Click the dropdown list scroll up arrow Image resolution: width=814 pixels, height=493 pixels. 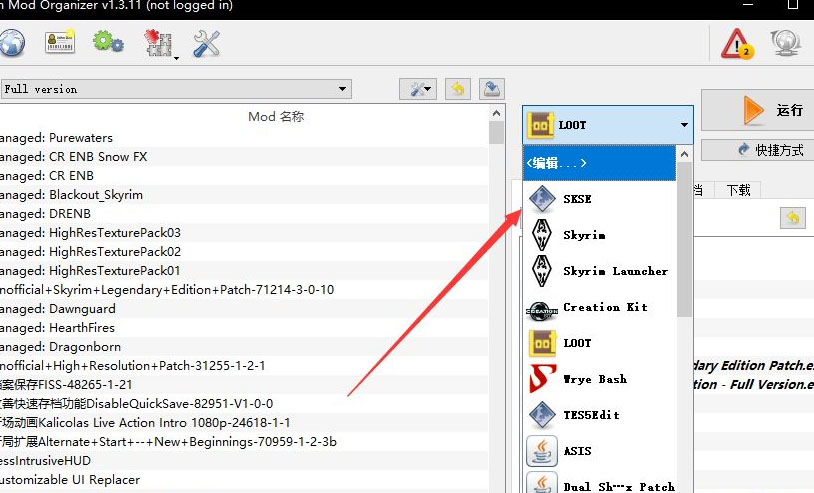click(x=684, y=154)
